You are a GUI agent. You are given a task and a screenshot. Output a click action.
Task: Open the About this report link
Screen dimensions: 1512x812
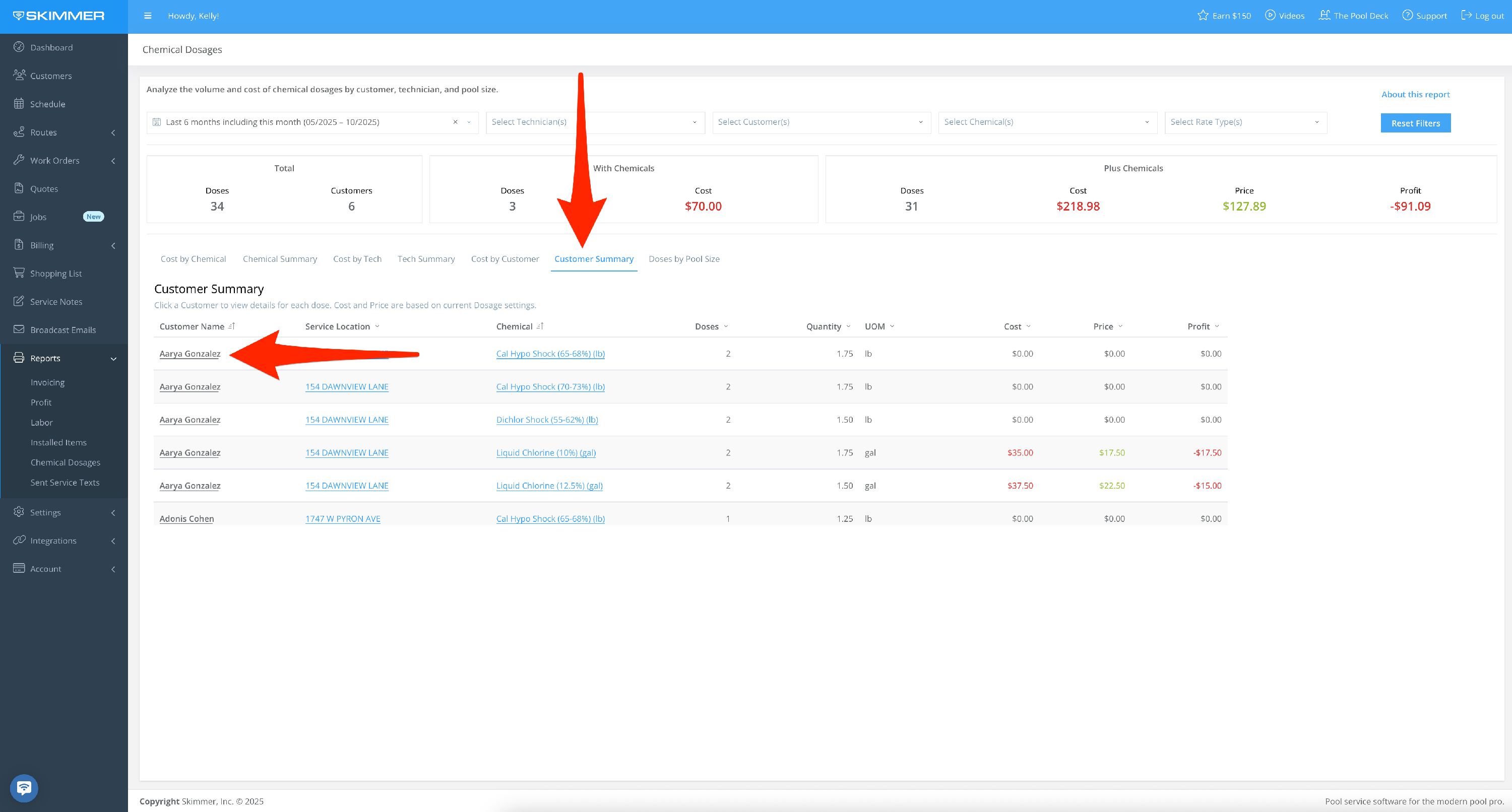click(x=1415, y=95)
